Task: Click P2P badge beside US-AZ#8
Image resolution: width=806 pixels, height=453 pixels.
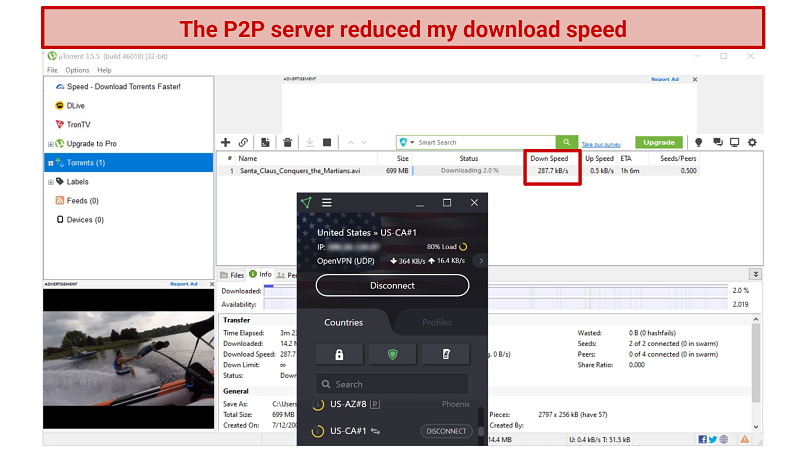Action: point(375,404)
